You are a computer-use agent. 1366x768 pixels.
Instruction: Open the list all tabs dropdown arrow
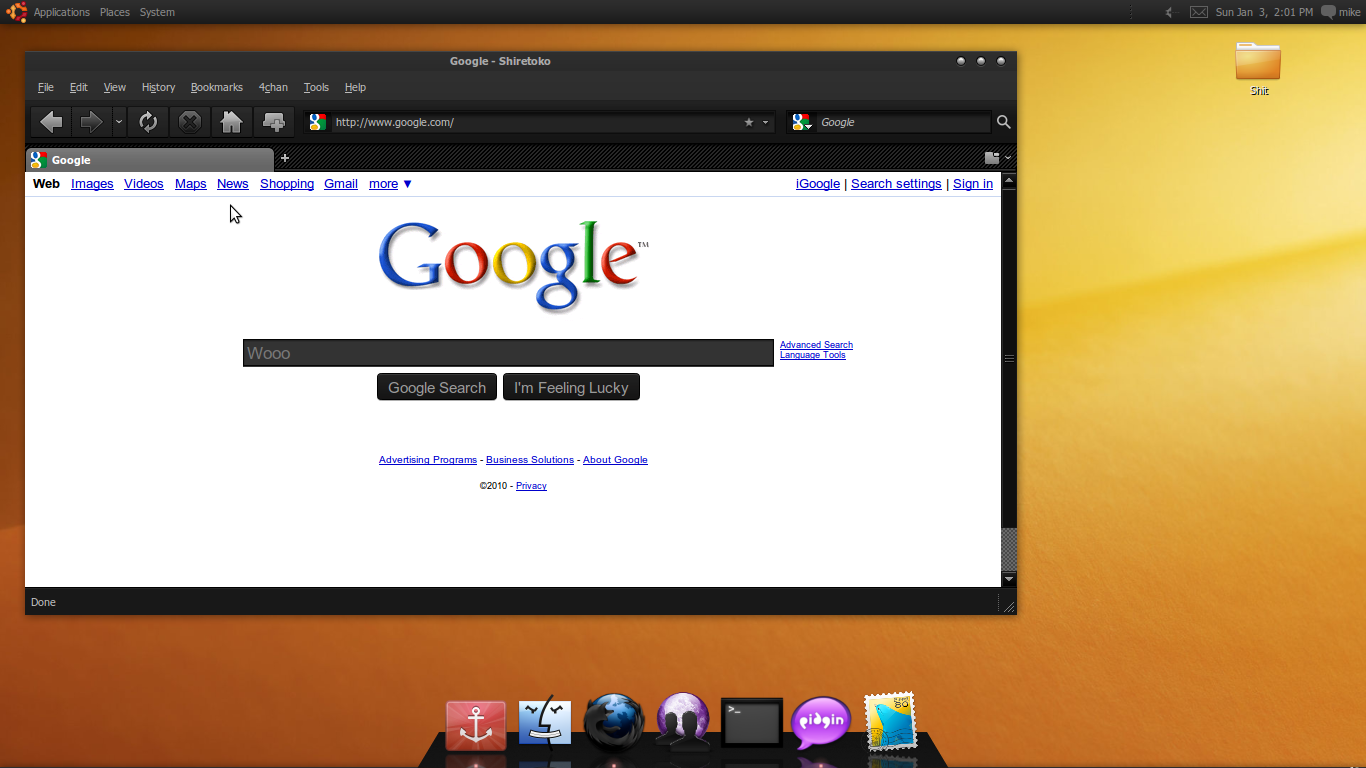(x=1008, y=158)
